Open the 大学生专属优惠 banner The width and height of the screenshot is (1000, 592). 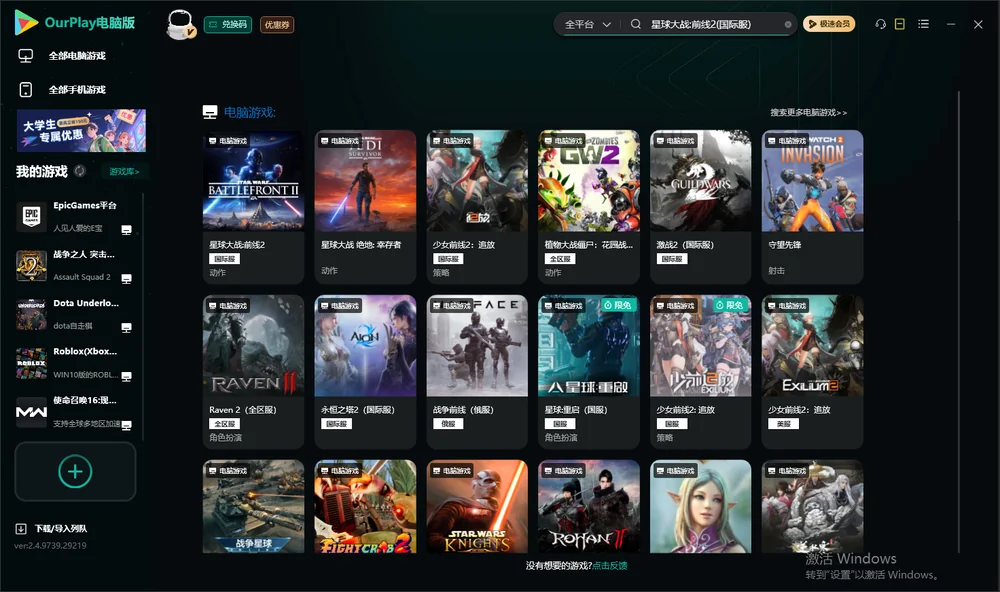point(82,131)
